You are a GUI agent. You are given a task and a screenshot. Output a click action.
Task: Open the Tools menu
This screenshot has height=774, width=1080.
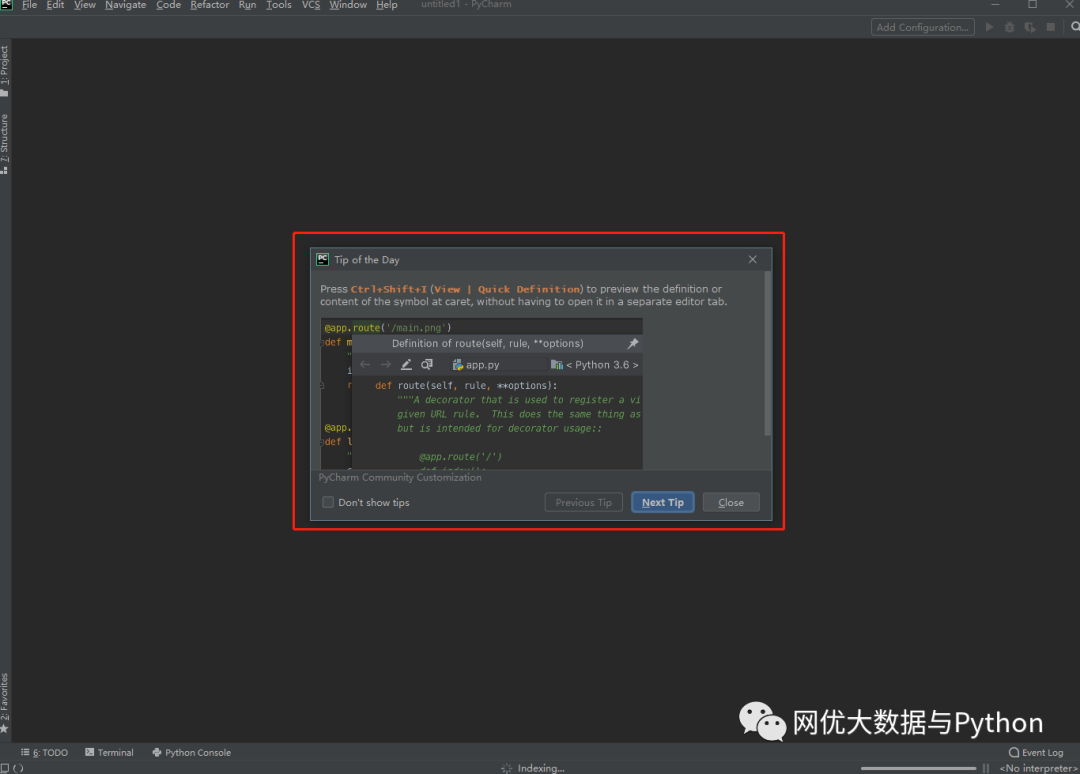(279, 5)
